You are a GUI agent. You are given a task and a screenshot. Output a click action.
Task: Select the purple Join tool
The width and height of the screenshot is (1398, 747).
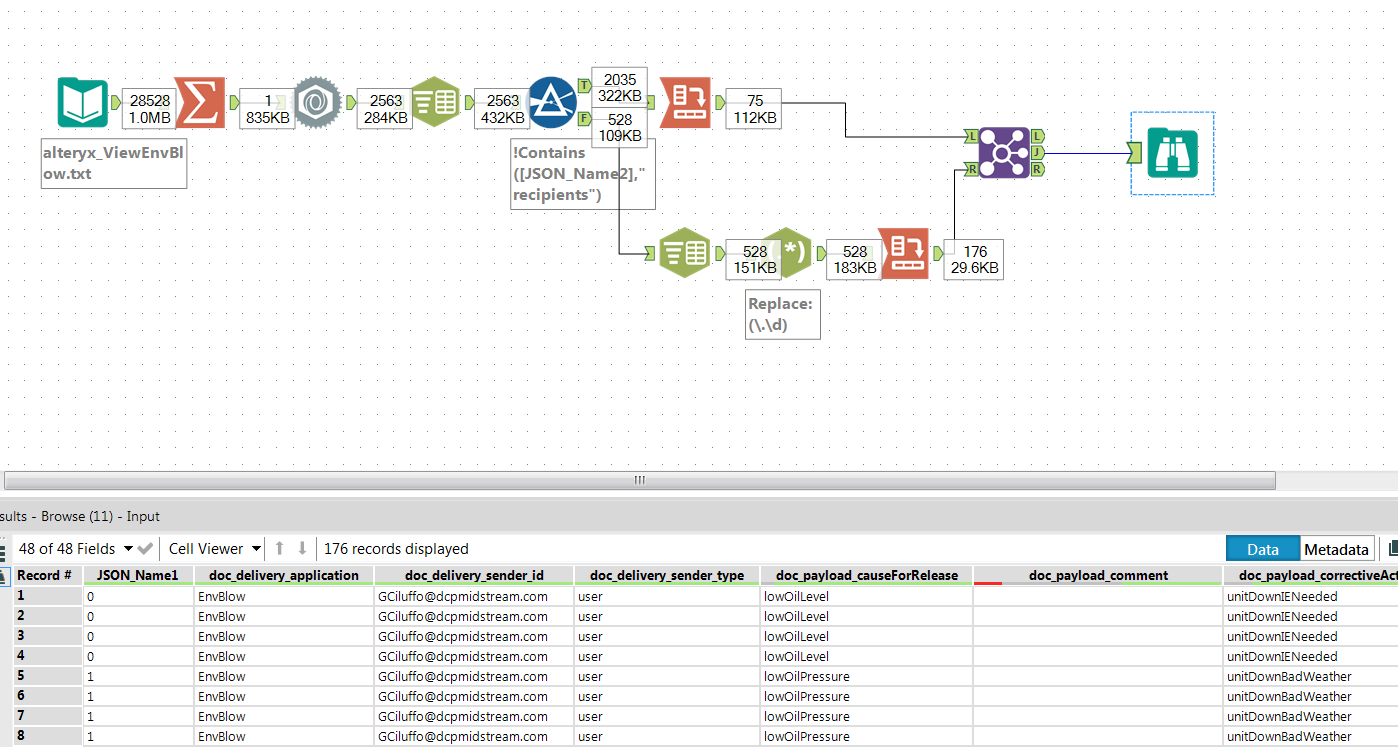pyautogui.click(x=1003, y=153)
